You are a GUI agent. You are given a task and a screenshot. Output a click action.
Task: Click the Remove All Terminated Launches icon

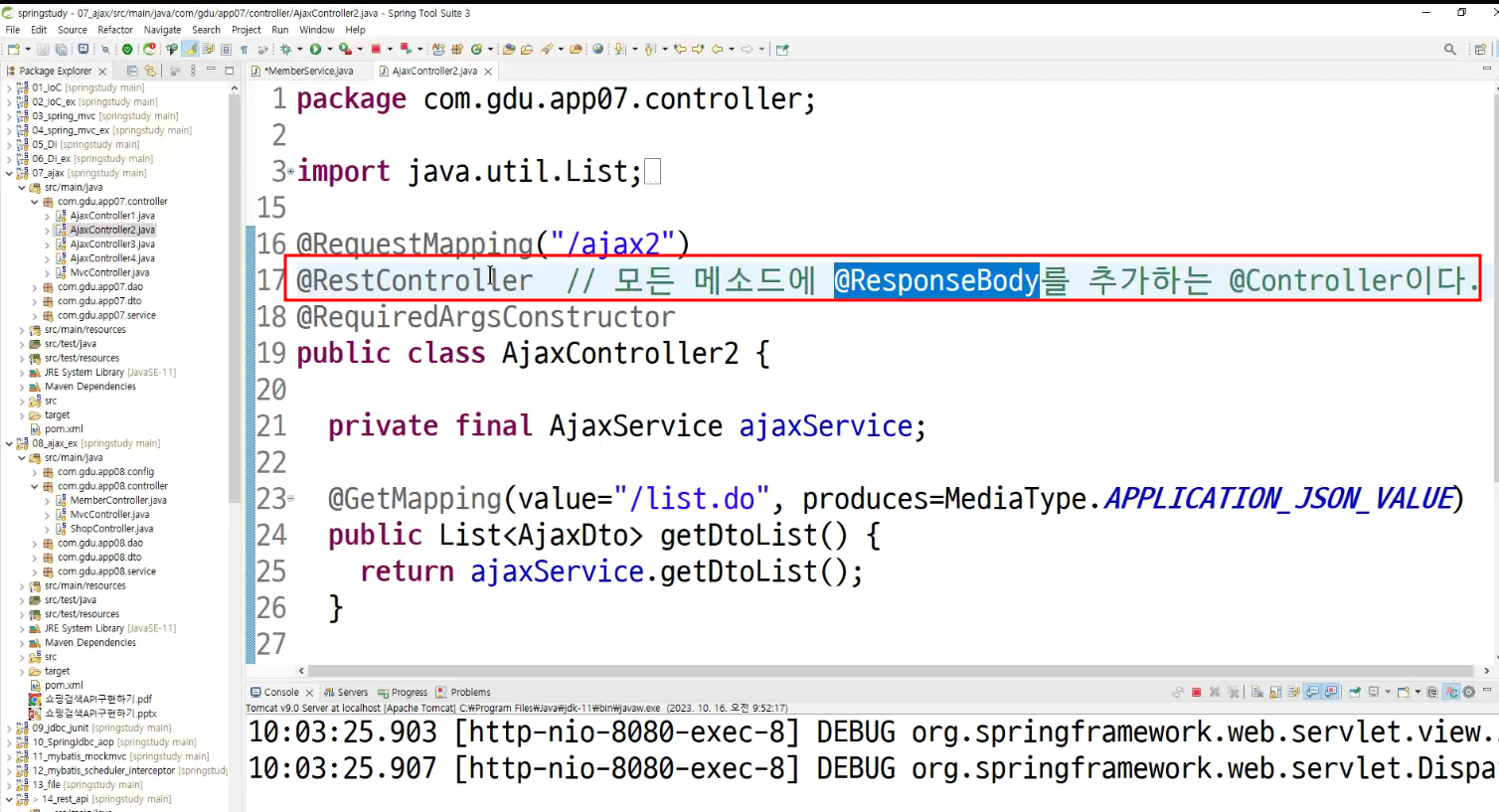point(1234,692)
